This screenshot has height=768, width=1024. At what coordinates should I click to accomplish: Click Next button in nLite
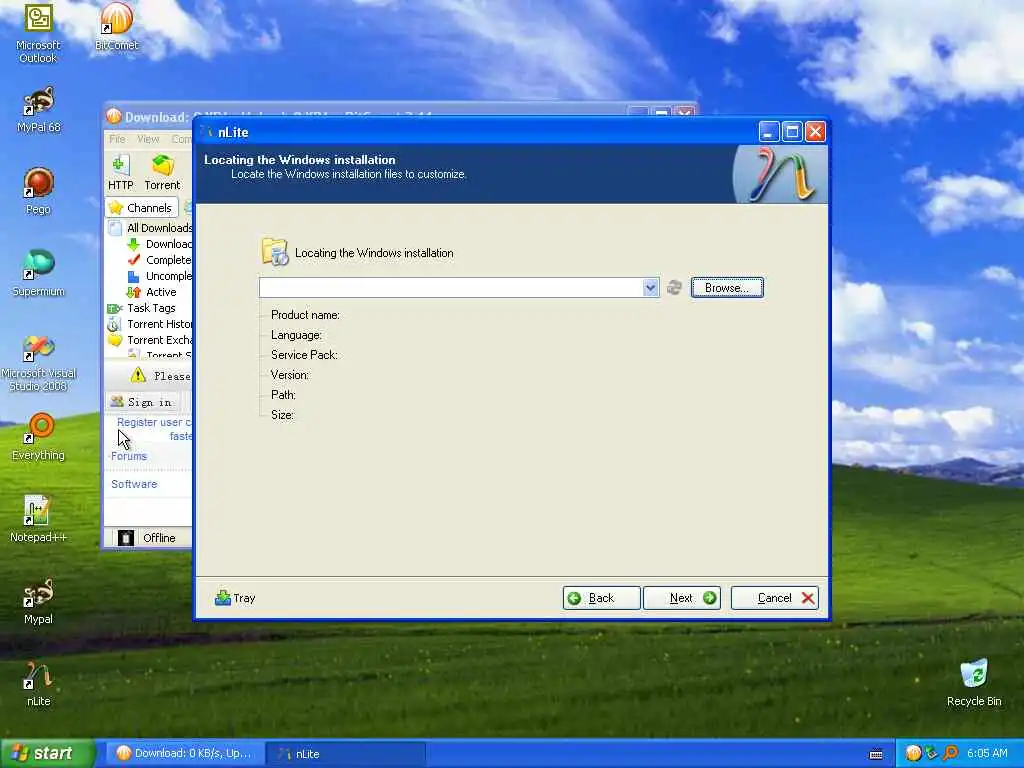click(682, 598)
